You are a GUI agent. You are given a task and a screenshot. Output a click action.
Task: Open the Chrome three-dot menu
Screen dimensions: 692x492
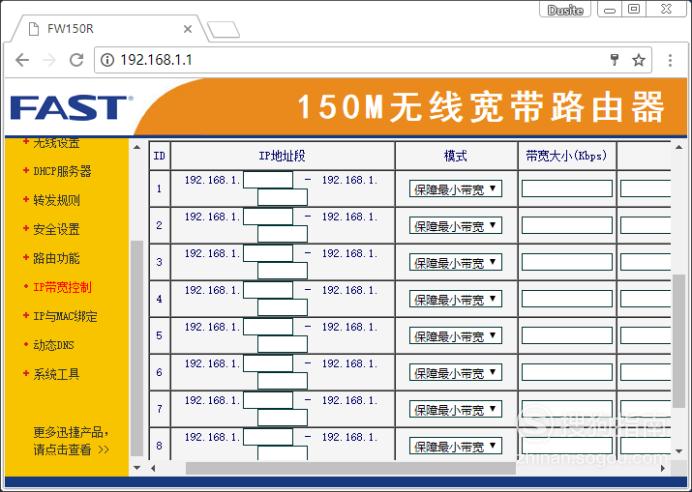[670, 60]
